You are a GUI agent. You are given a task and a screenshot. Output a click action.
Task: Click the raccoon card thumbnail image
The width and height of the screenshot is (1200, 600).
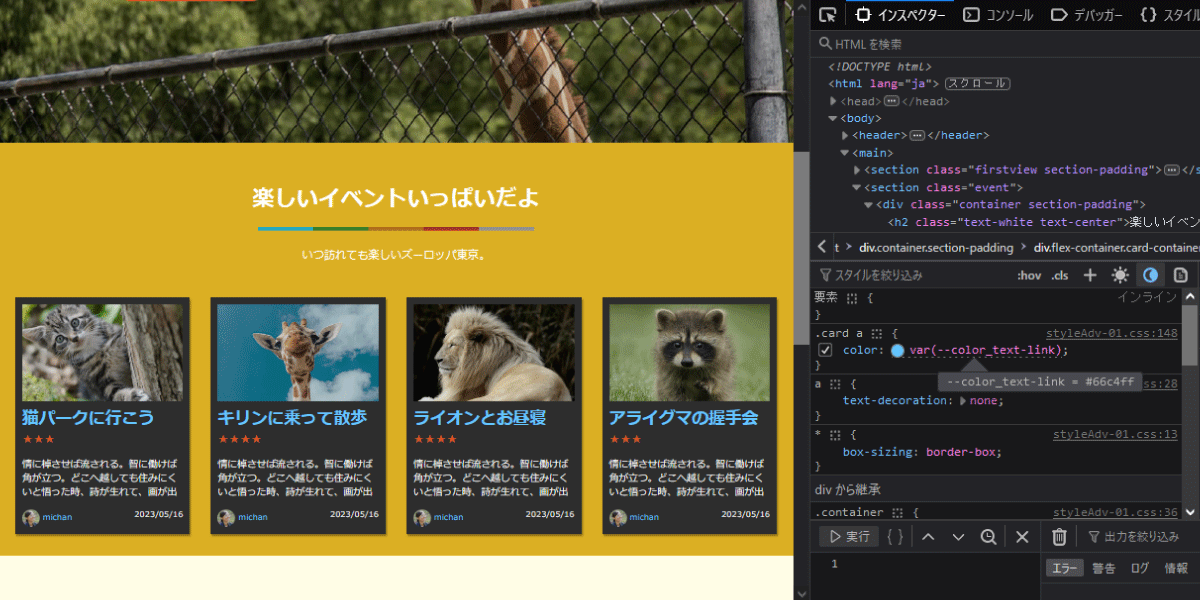coord(690,352)
